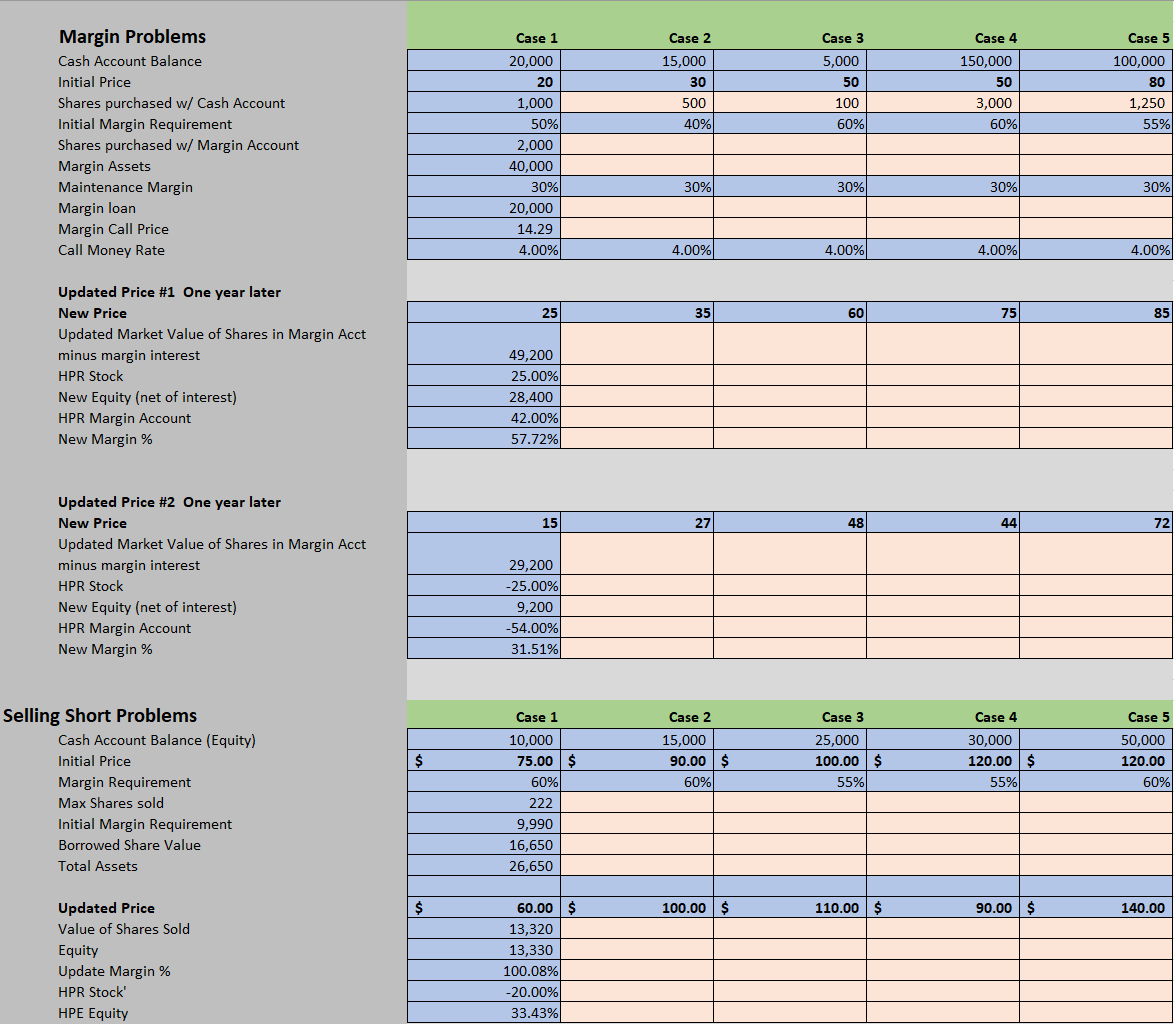
Task: Click the 'Selling Short Problems' heading
Action: click(x=100, y=716)
